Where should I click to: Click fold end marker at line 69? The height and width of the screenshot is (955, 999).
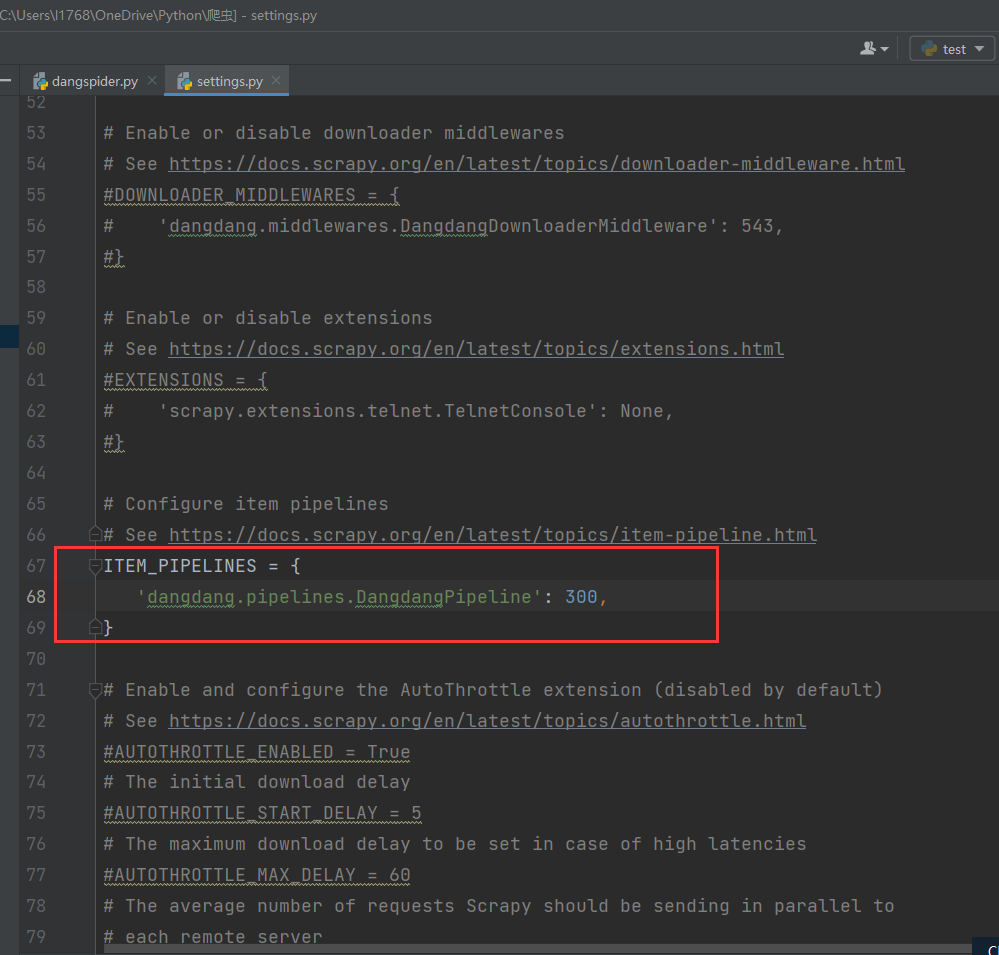(95, 628)
